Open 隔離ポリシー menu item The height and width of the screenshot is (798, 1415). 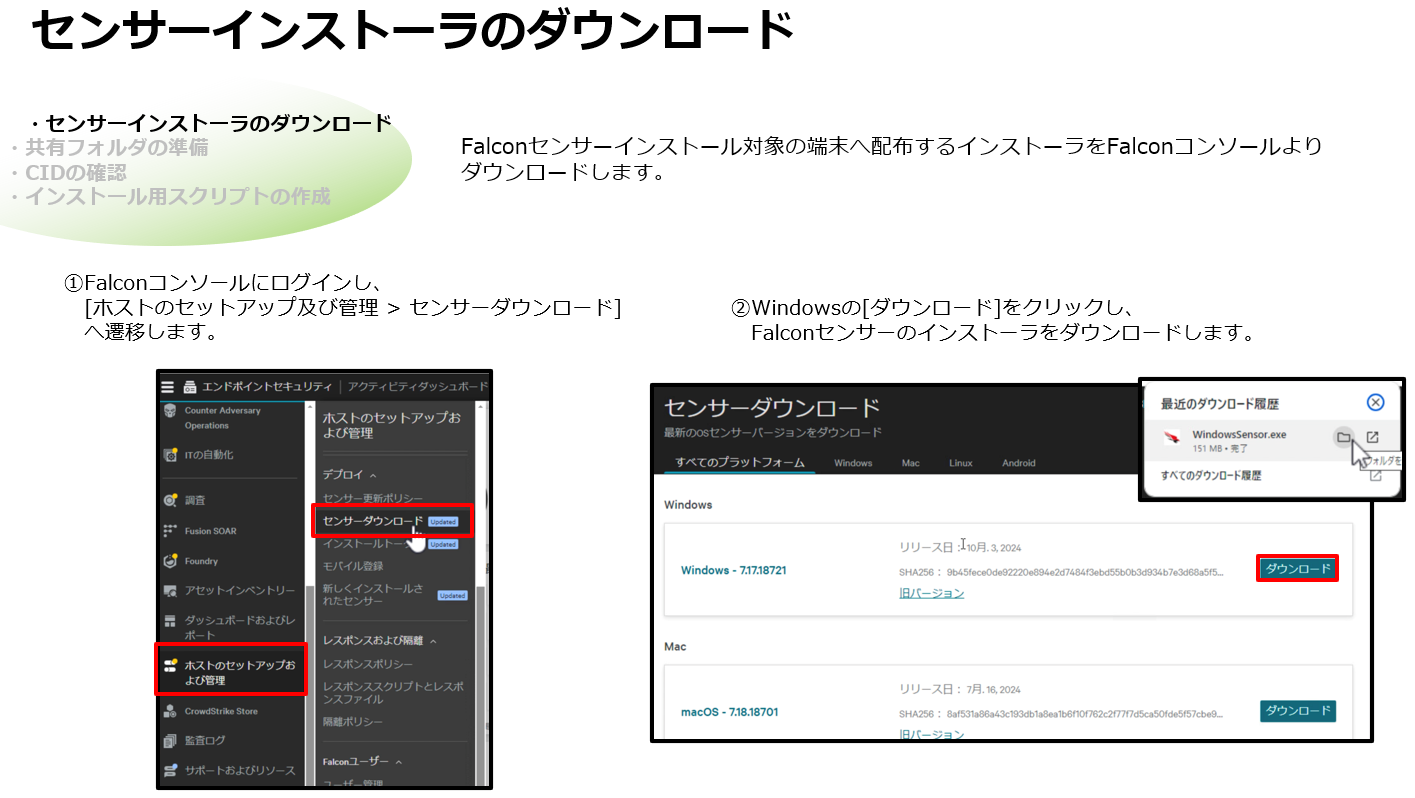click(x=353, y=722)
